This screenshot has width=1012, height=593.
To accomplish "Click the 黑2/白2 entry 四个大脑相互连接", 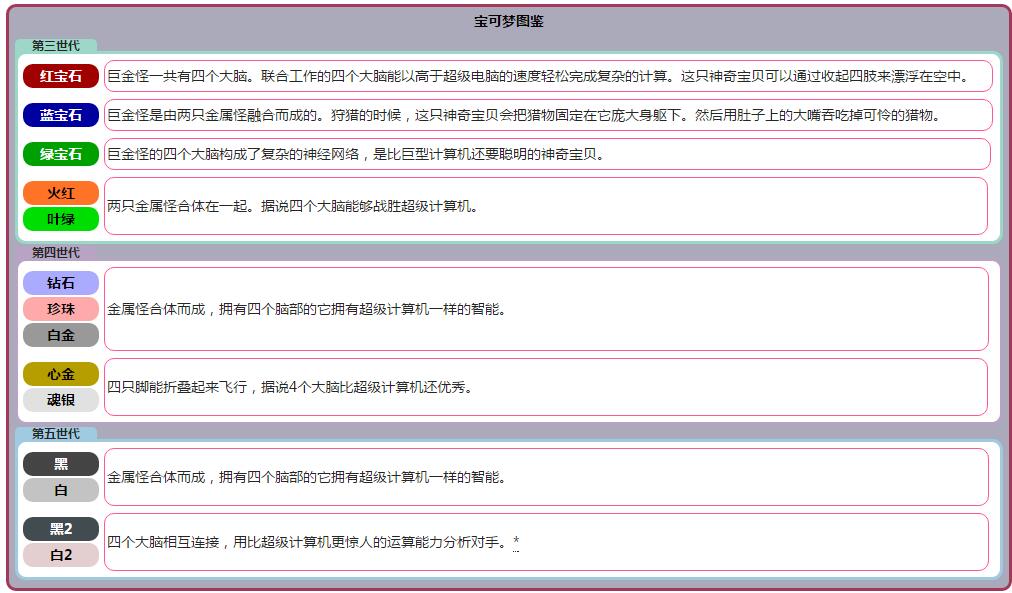I will 309,542.
